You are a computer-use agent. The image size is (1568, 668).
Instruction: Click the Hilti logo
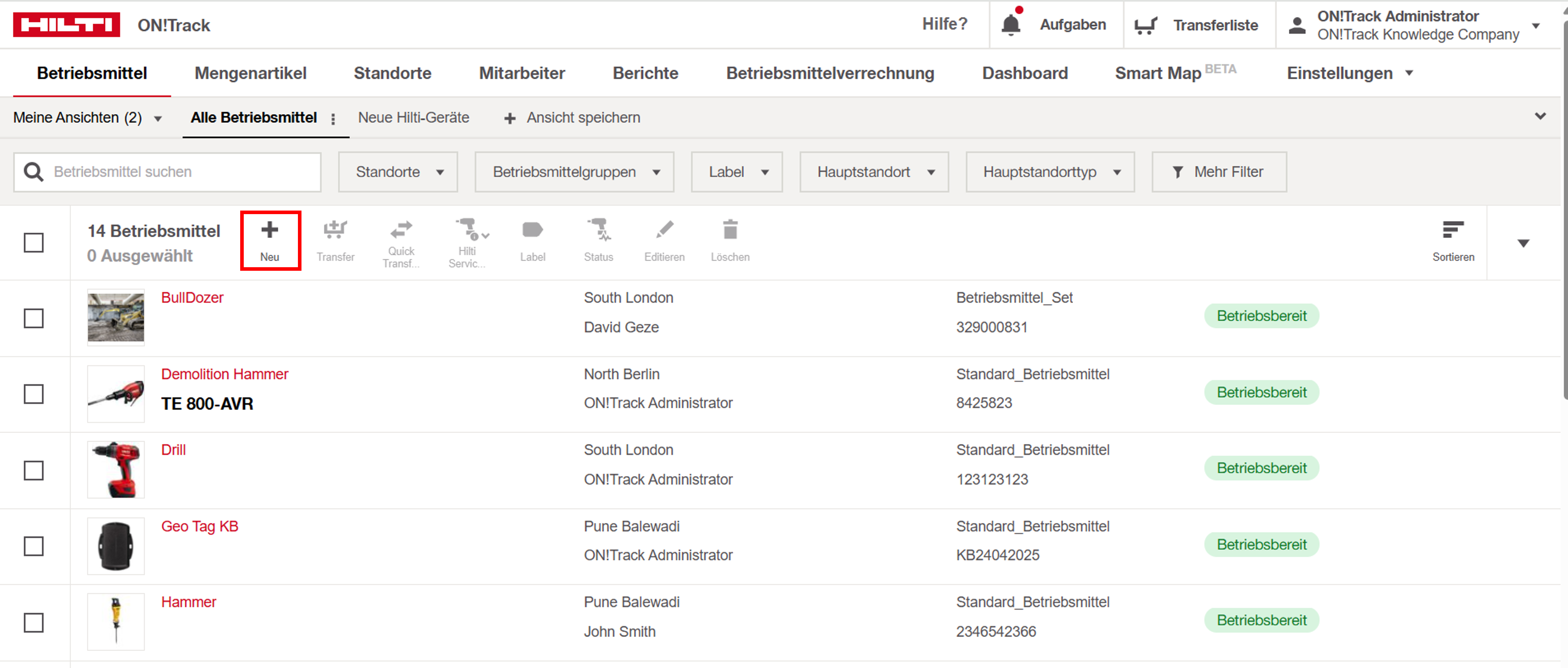point(66,25)
